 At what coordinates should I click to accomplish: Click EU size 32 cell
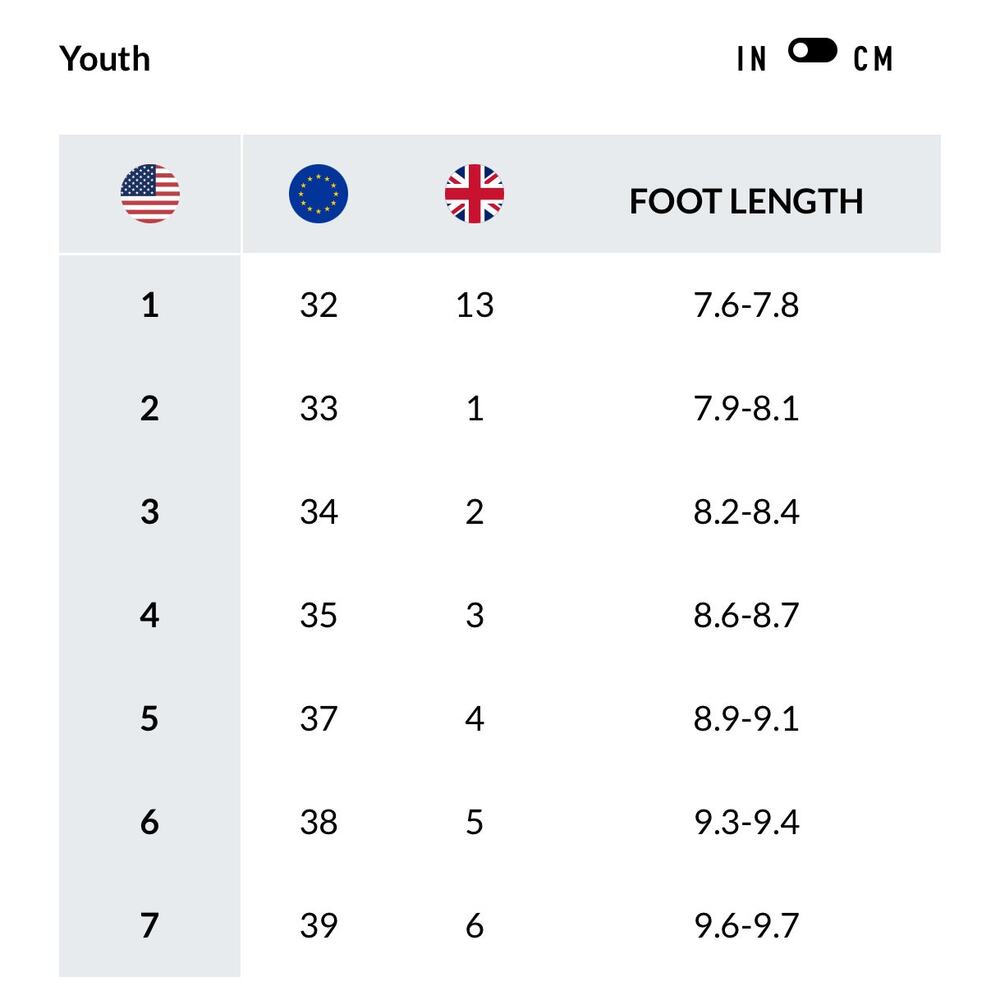[318, 305]
